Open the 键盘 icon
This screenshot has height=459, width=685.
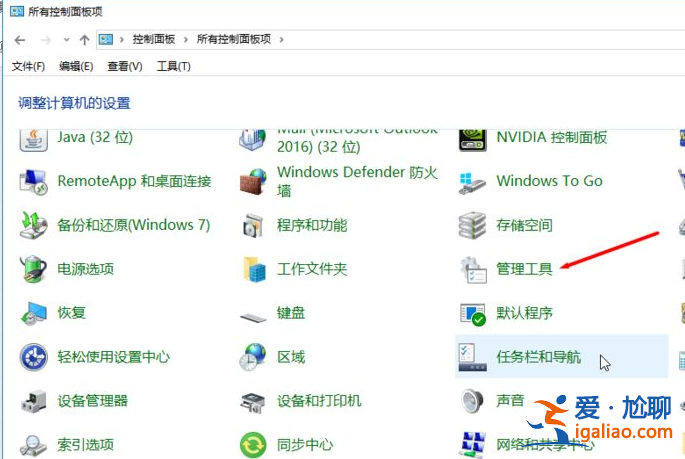click(253, 317)
